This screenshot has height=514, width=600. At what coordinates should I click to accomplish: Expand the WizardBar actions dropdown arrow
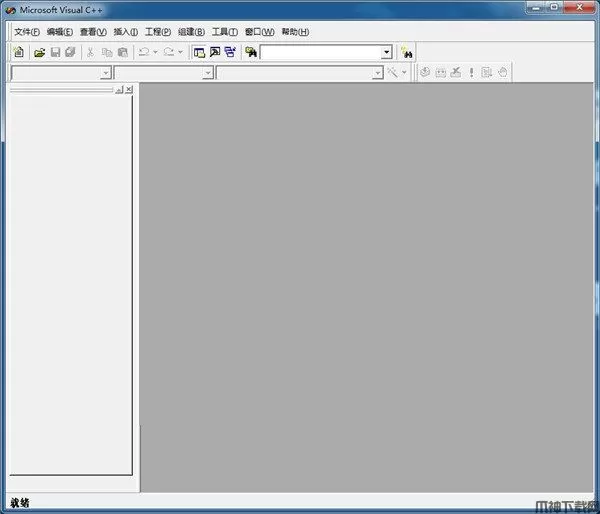click(404, 72)
